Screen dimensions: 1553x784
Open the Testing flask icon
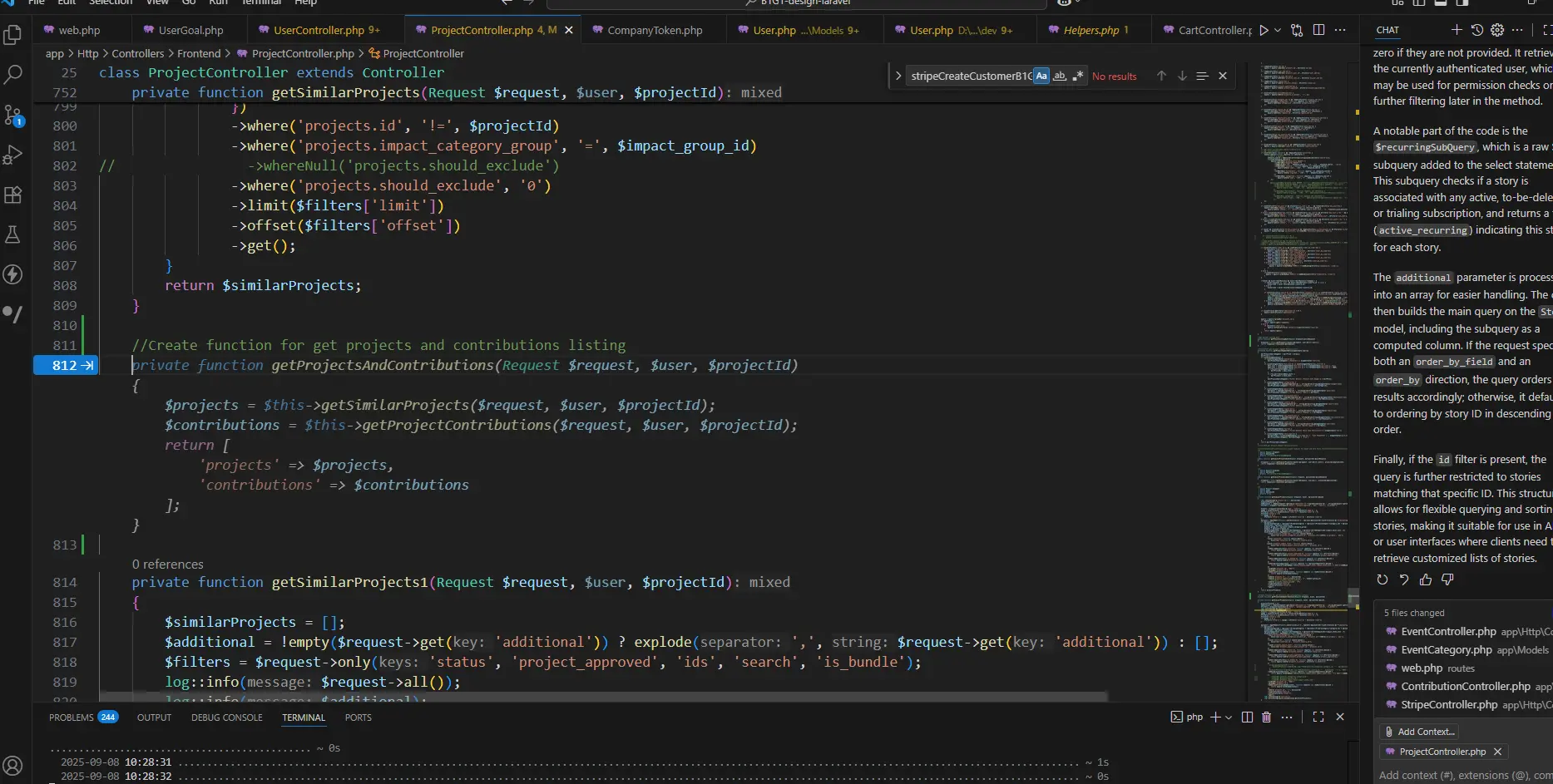(13, 235)
